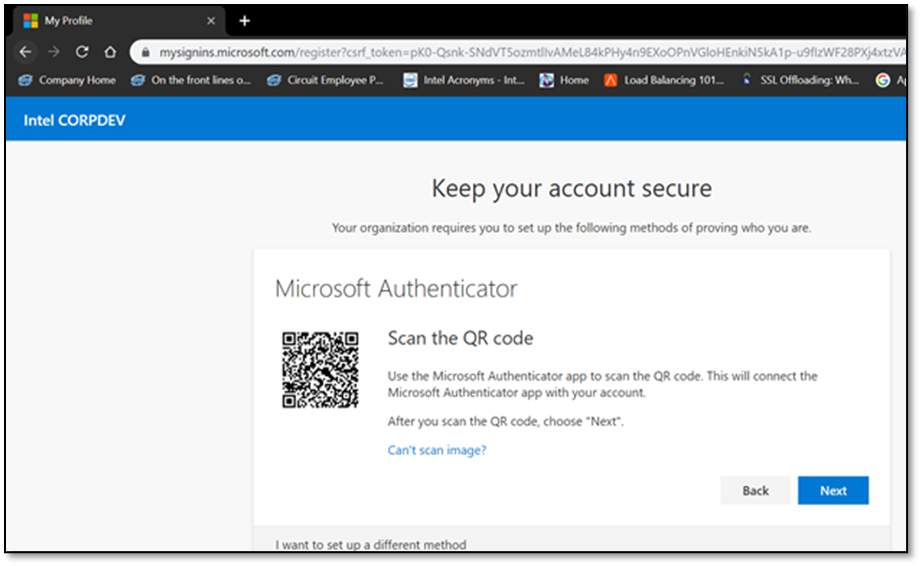Viewport: 921px width, 566px height.
Task: Click the blue Next button
Action: 833,491
